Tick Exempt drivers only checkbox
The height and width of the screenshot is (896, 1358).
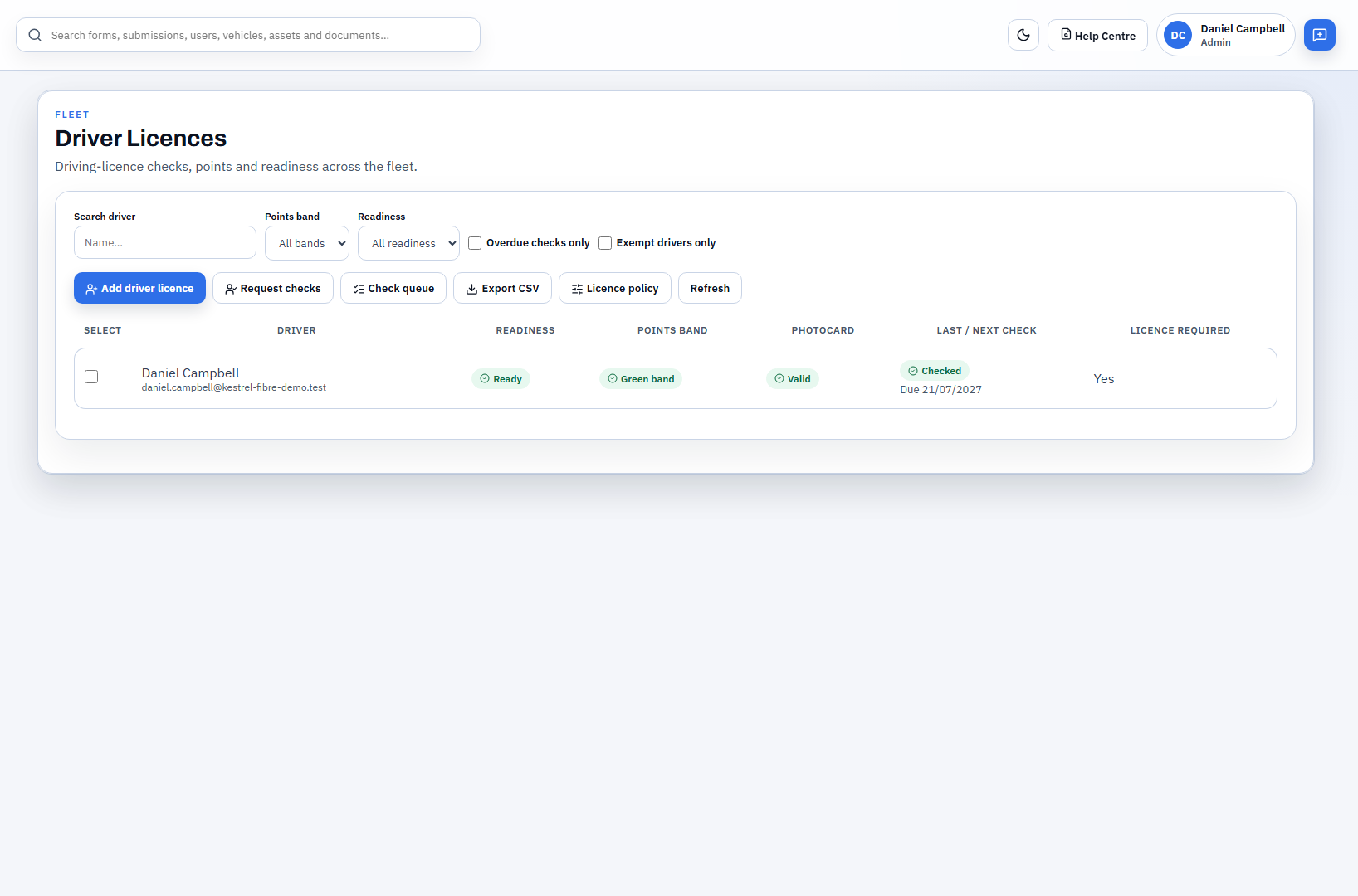click(x=605, y=243)
